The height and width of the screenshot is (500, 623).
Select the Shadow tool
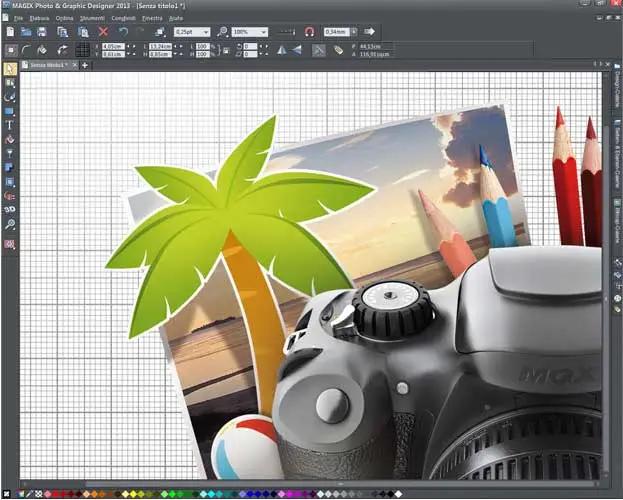click(x=10, y=167)
